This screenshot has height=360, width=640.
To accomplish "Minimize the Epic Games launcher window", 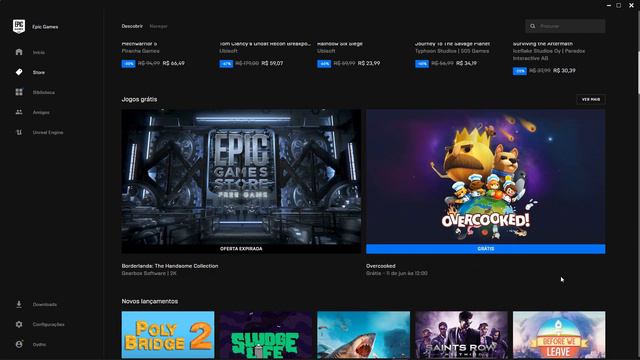I will [609, 5].
